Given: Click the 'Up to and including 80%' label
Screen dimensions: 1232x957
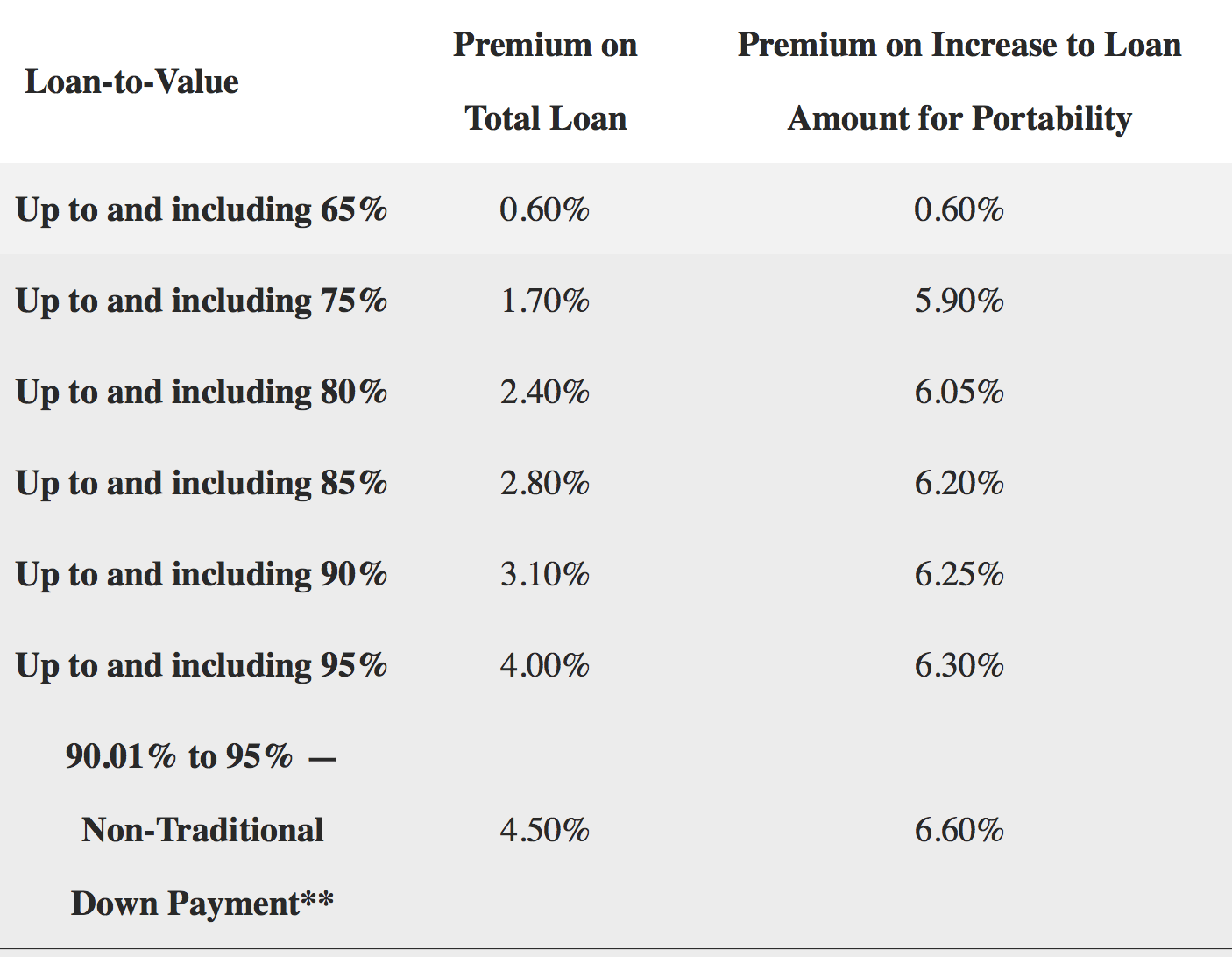Looking at the screenshot, I should coord(202,393).
